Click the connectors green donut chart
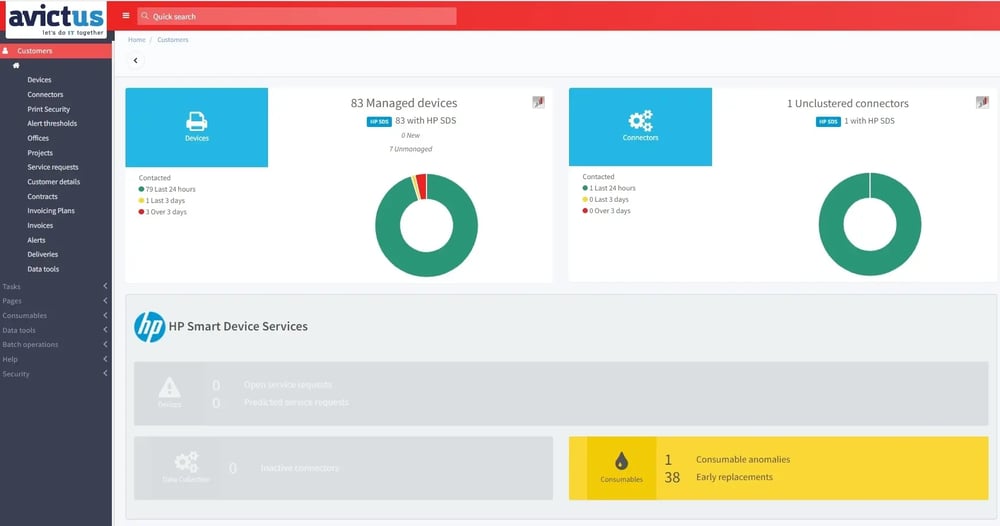Screen dimensions: 1000x526 pos(870,262)
